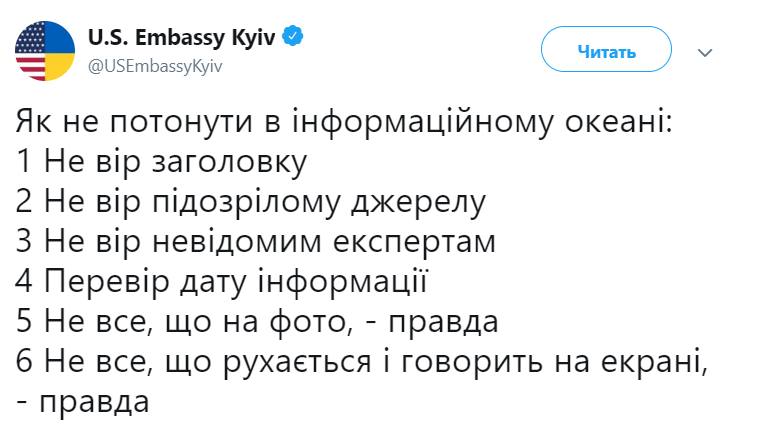Viewport: 757px width, 425px height.
Task: Select the line "4 Перевір дату інформації"
Action: pos(222,283)
